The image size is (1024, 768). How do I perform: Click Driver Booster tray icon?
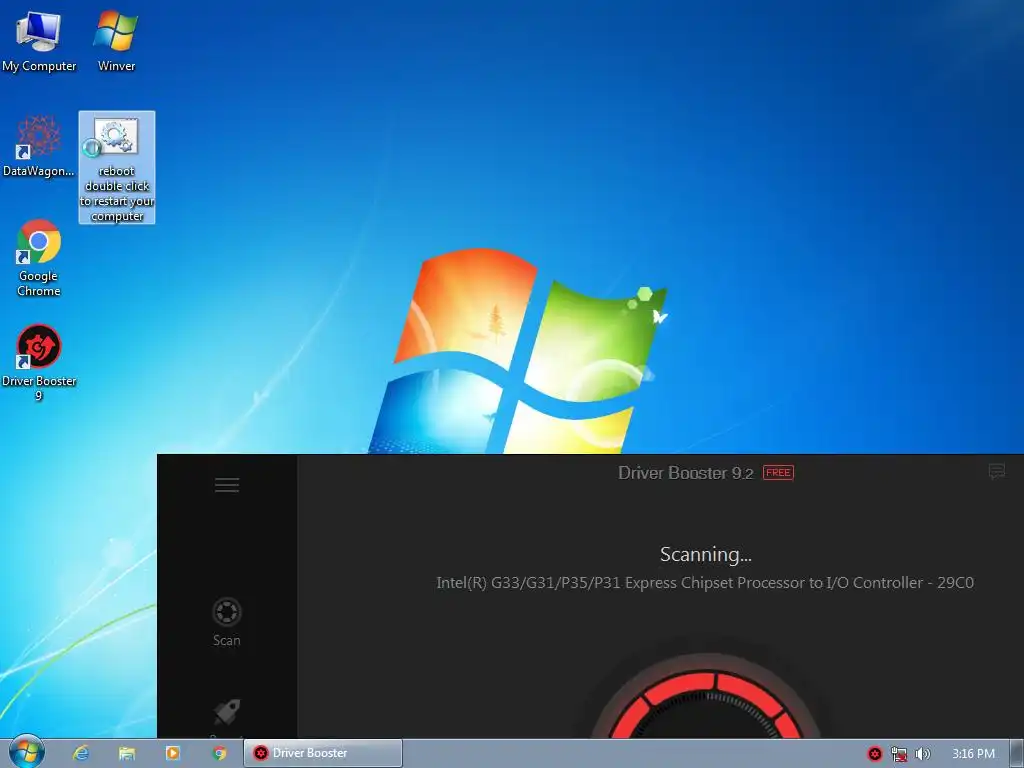tap(874, 754)
